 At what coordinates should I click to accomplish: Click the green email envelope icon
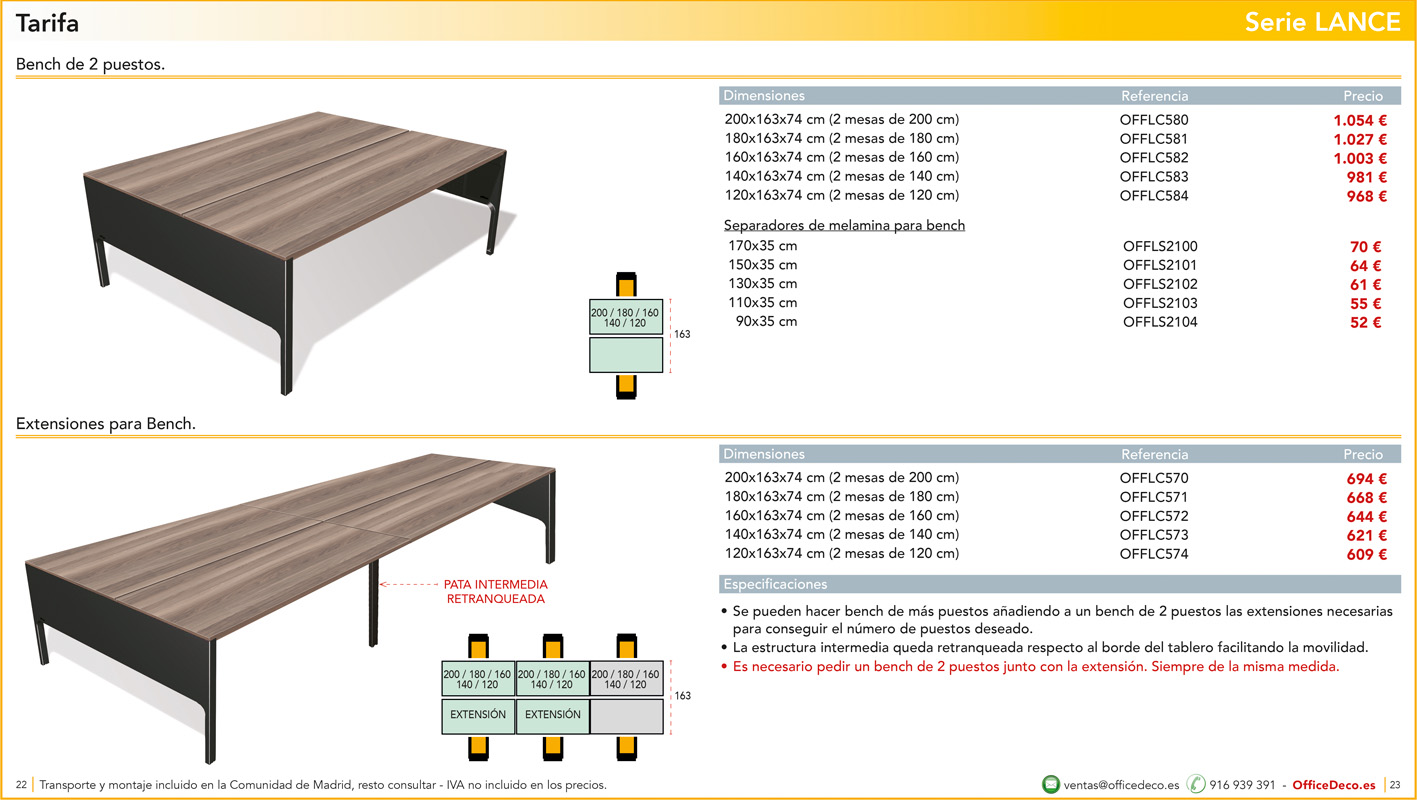1051,785
